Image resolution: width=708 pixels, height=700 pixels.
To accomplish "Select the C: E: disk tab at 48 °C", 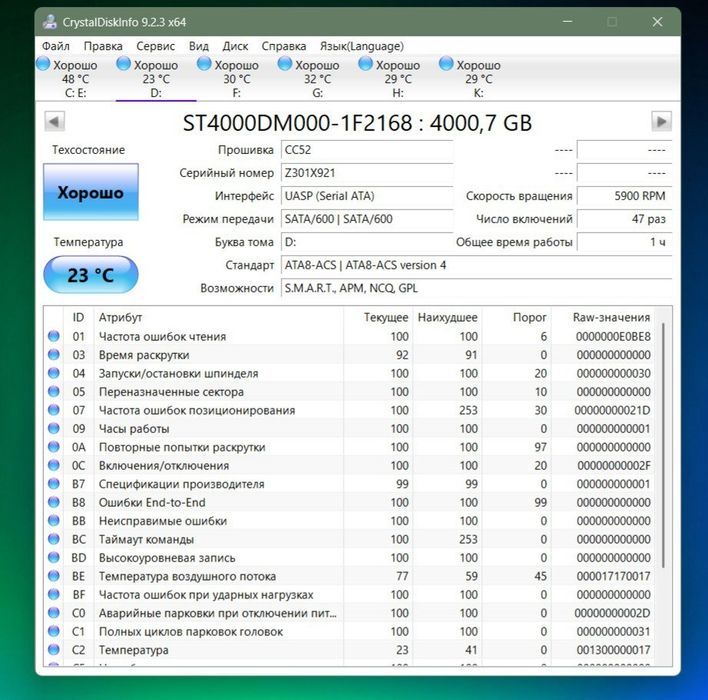I will tap(75, 78).
